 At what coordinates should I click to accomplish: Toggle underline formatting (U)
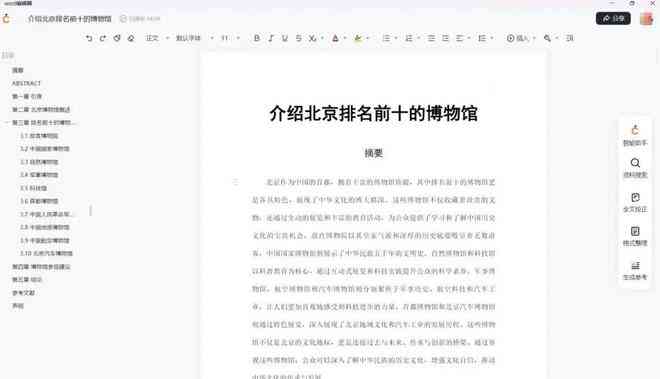click(285, 38)
